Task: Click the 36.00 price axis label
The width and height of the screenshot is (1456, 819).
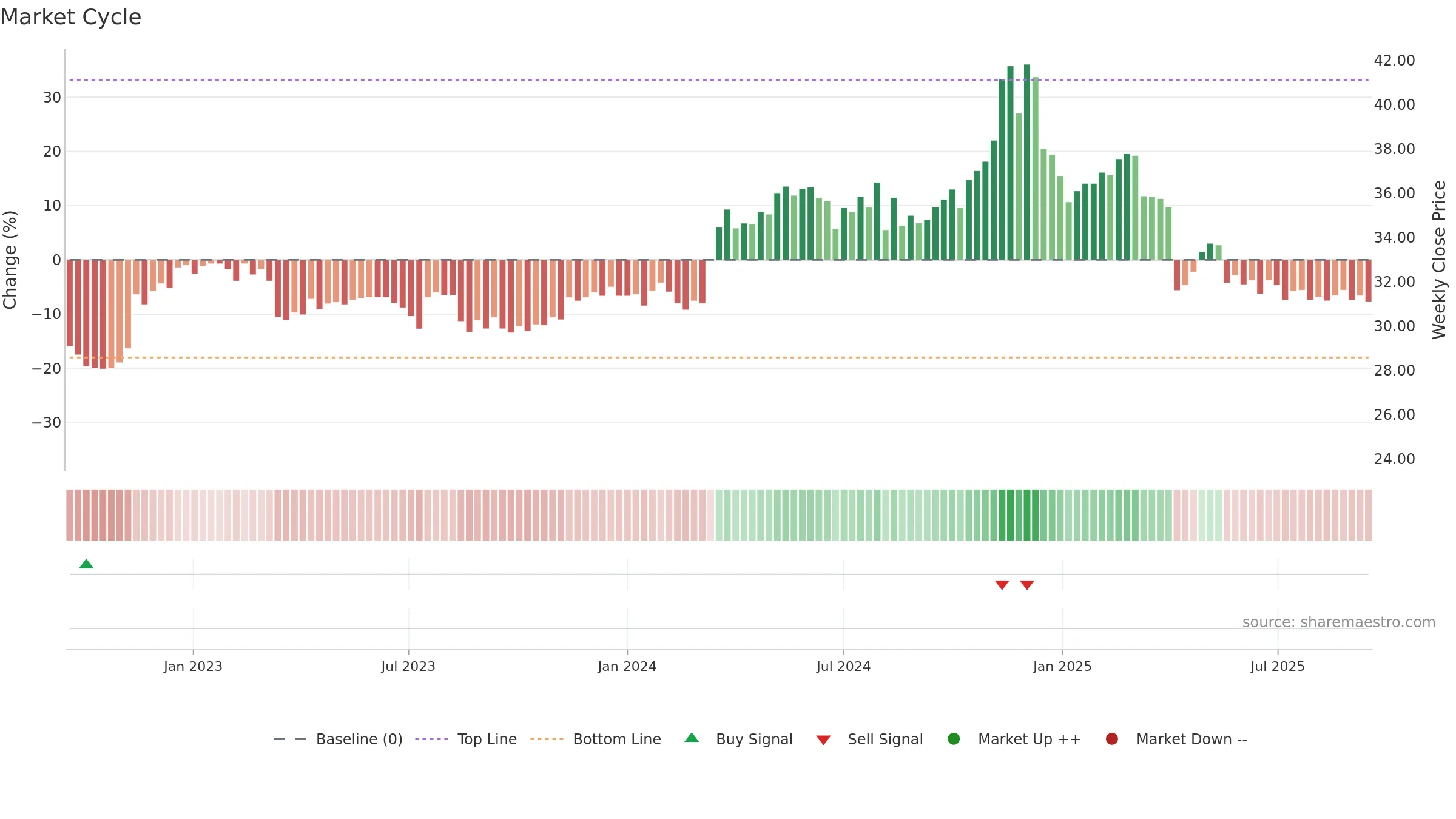Action: click(1394, 194)
